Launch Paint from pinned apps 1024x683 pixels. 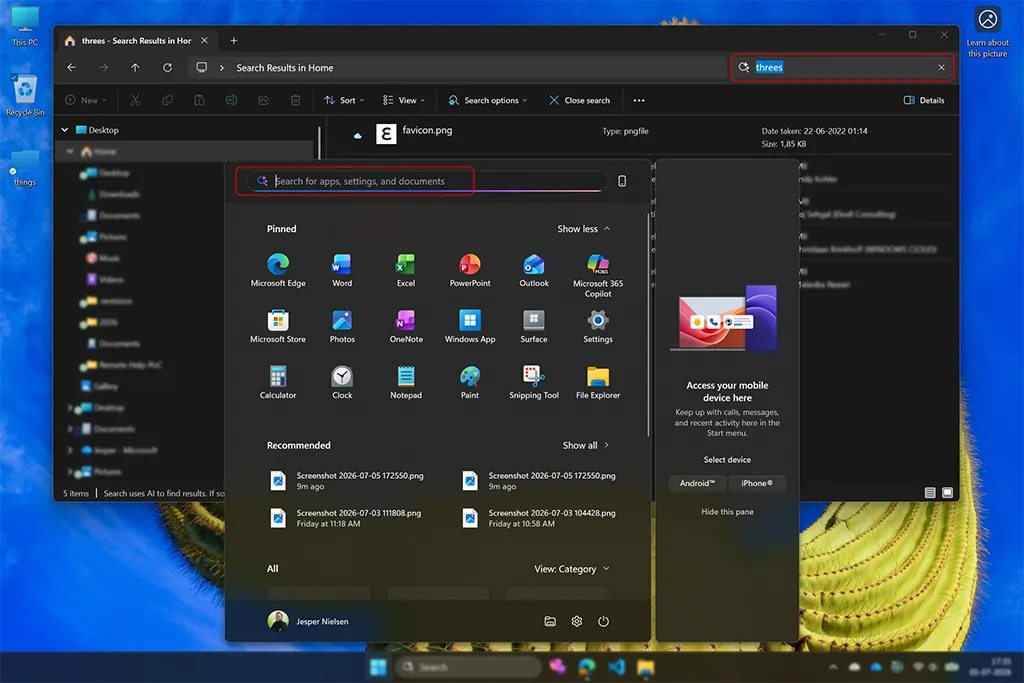coord(470,382)
